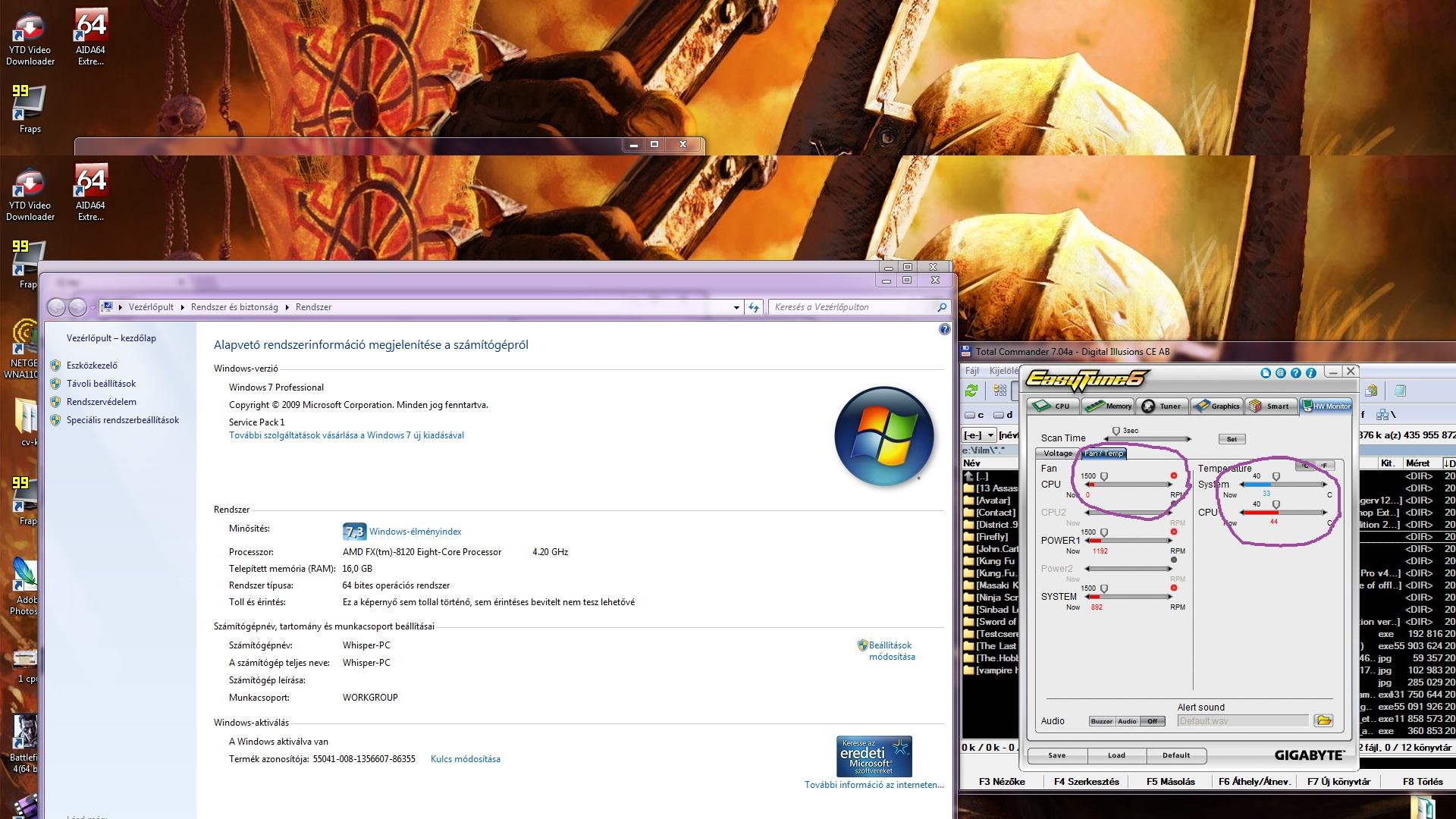Click the address bar refresh icon

point(754,307)
